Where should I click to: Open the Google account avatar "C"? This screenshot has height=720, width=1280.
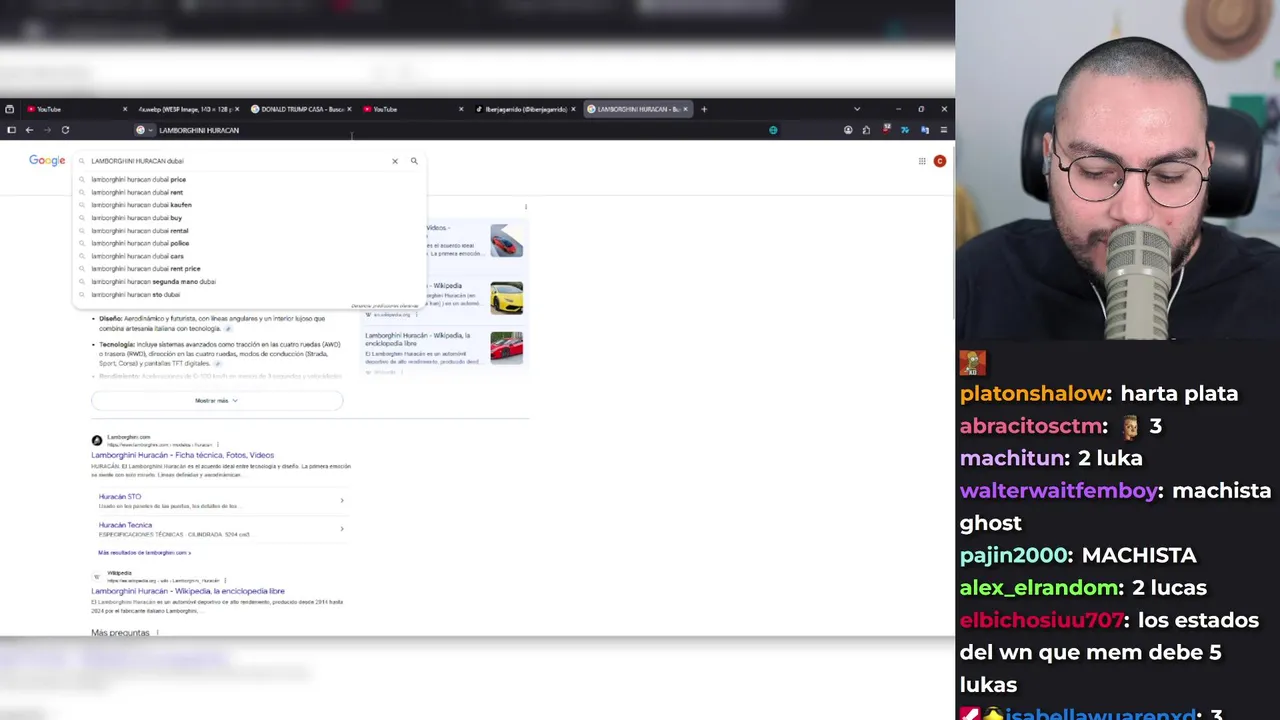(x=939, y=161)
